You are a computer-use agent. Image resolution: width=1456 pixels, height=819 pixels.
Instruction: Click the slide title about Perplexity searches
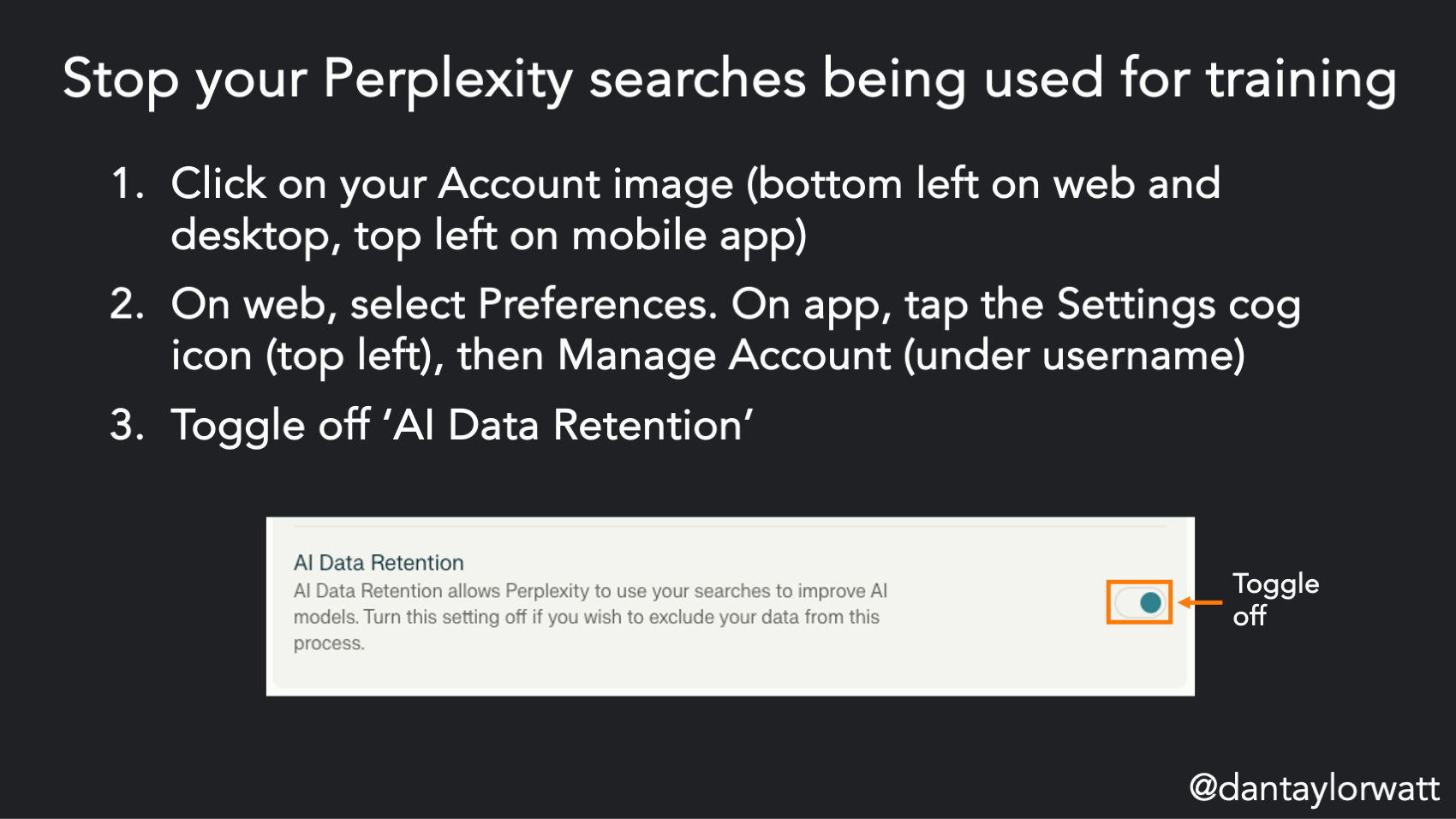point(729,80)
